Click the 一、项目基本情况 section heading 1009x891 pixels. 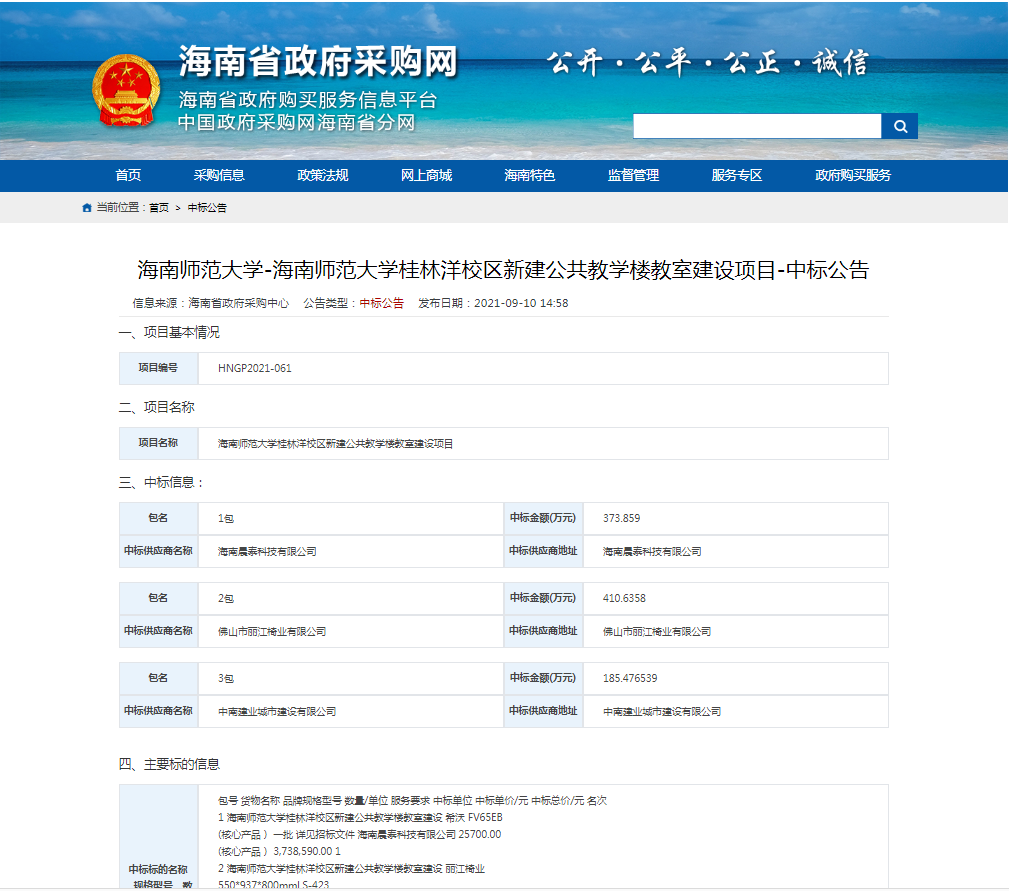point(169,333)
